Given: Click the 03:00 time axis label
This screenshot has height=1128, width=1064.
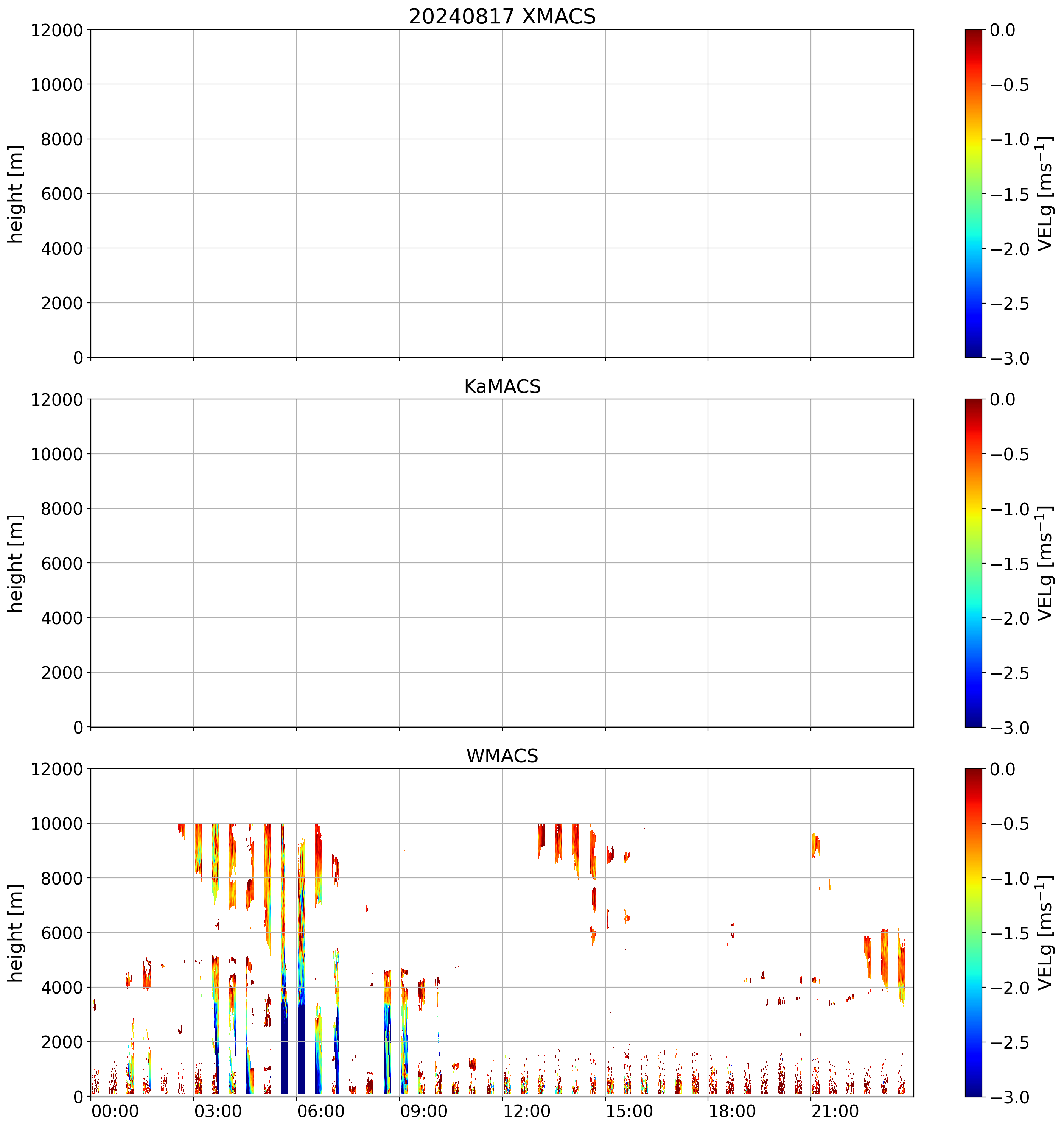Looking at the screenshot, I should tap(218, 1111).
